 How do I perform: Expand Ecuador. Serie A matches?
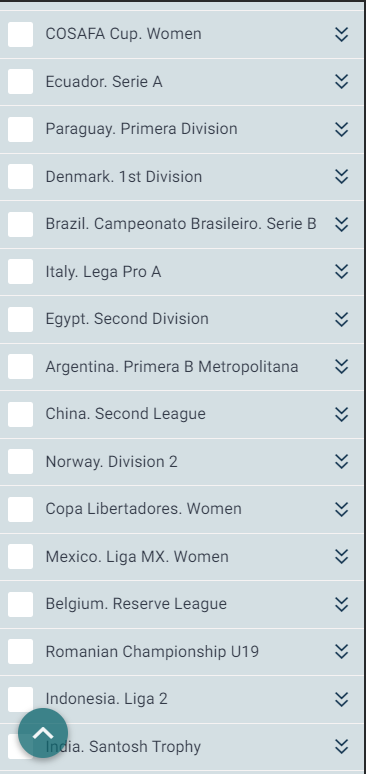(341, 82)
